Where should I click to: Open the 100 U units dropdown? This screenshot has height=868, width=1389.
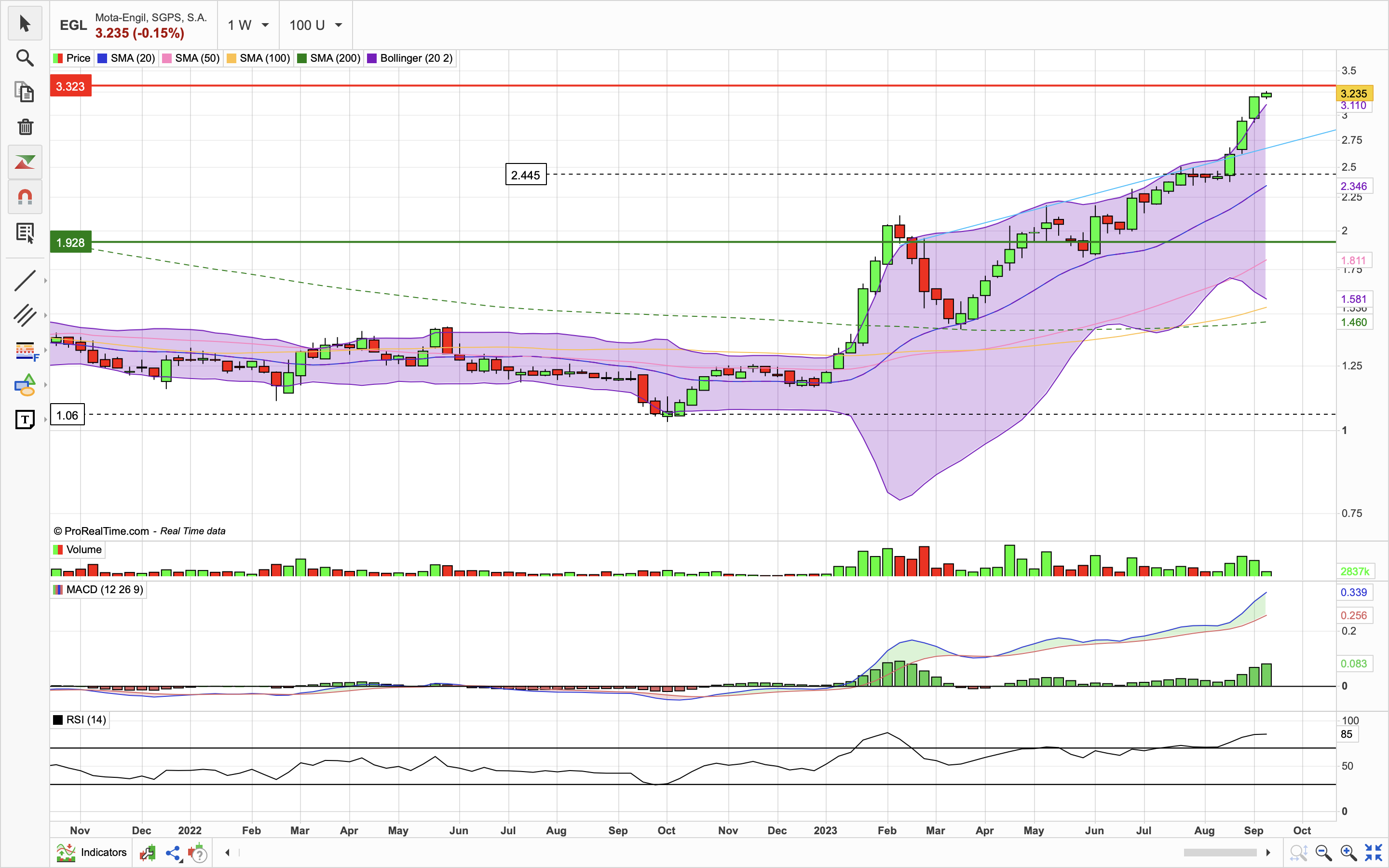pyautogui.click(x=315, y=25)
